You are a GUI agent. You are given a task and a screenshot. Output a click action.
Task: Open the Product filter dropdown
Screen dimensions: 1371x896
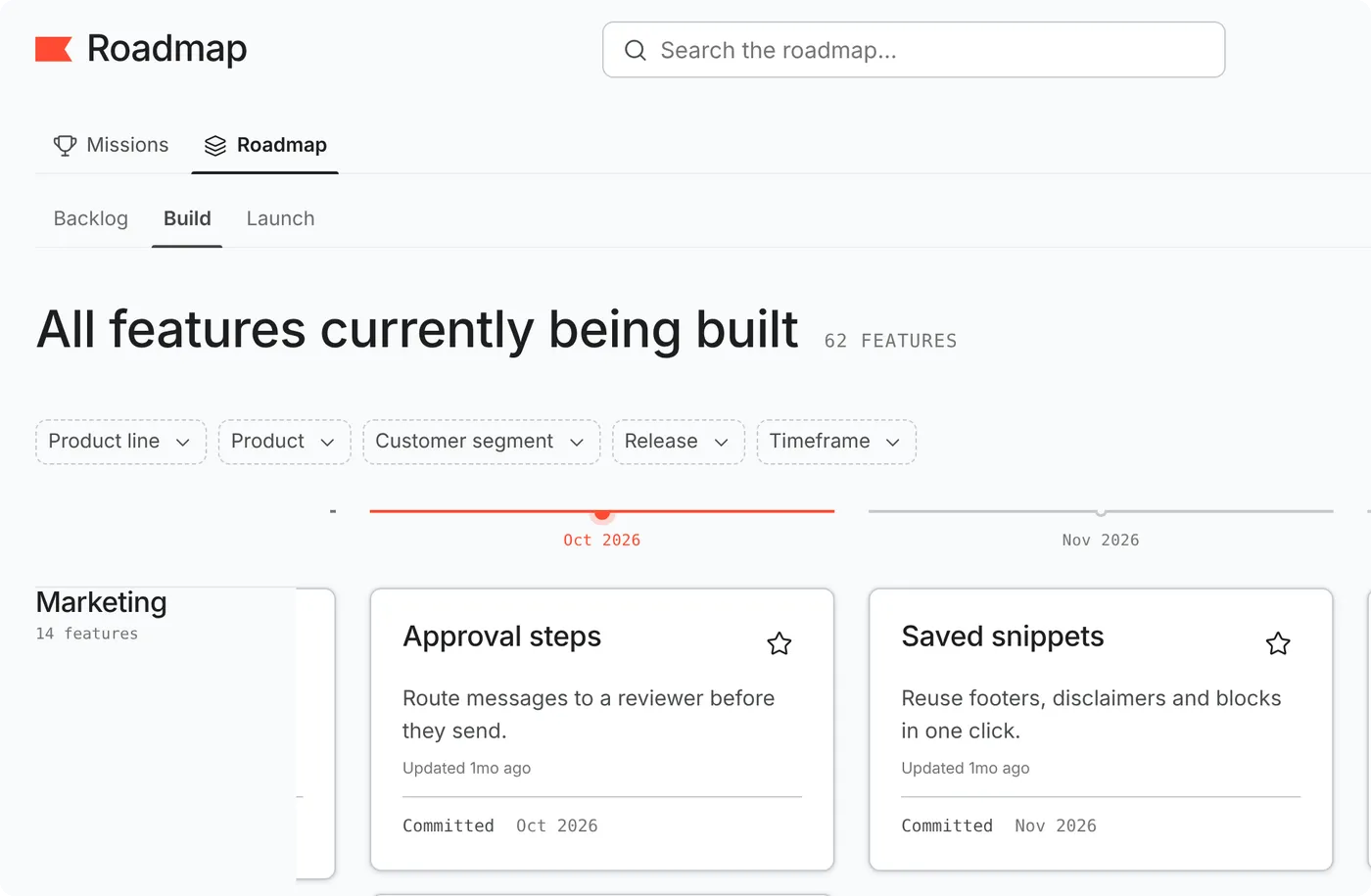click(285, 442)
